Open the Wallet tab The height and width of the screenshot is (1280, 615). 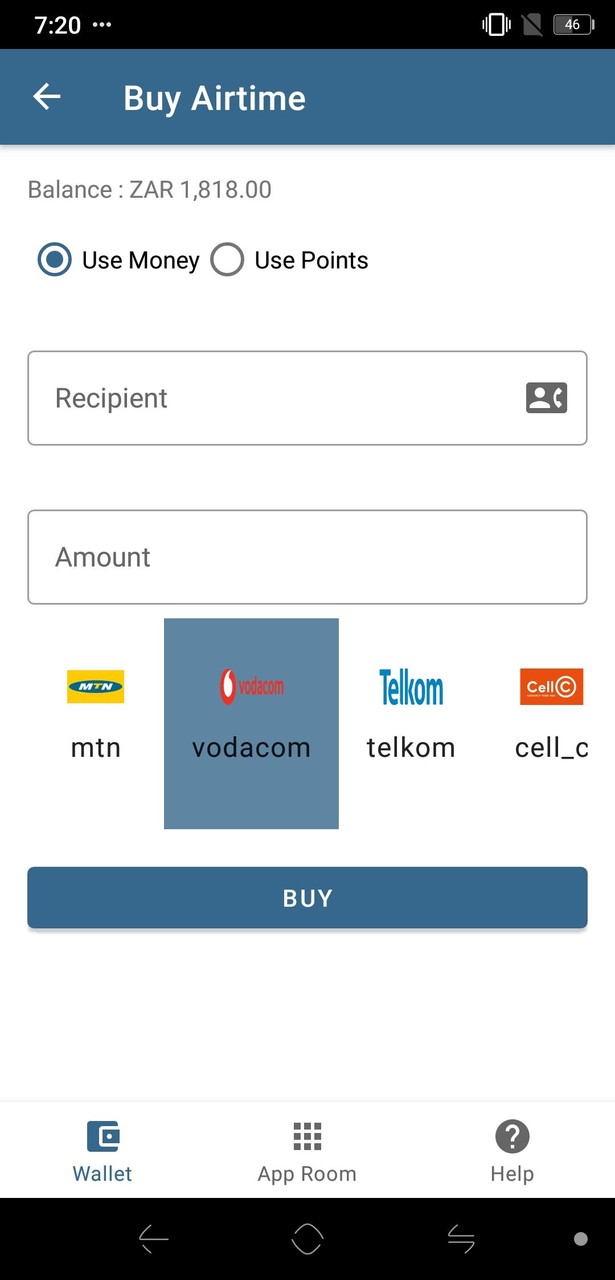tap(102, 1152)
